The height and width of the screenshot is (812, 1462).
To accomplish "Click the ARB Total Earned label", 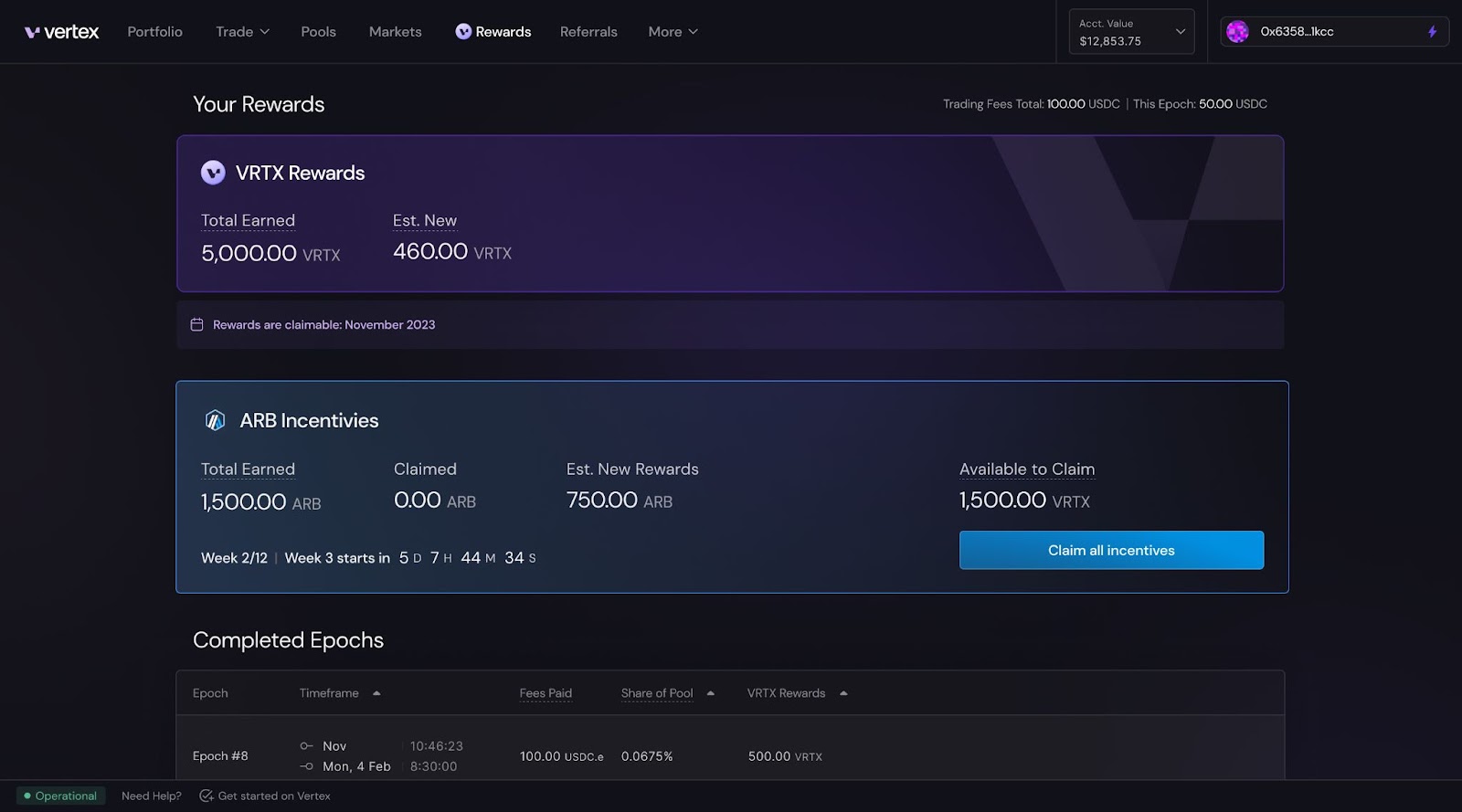I will pyautogui.click(x=248, y=469).
